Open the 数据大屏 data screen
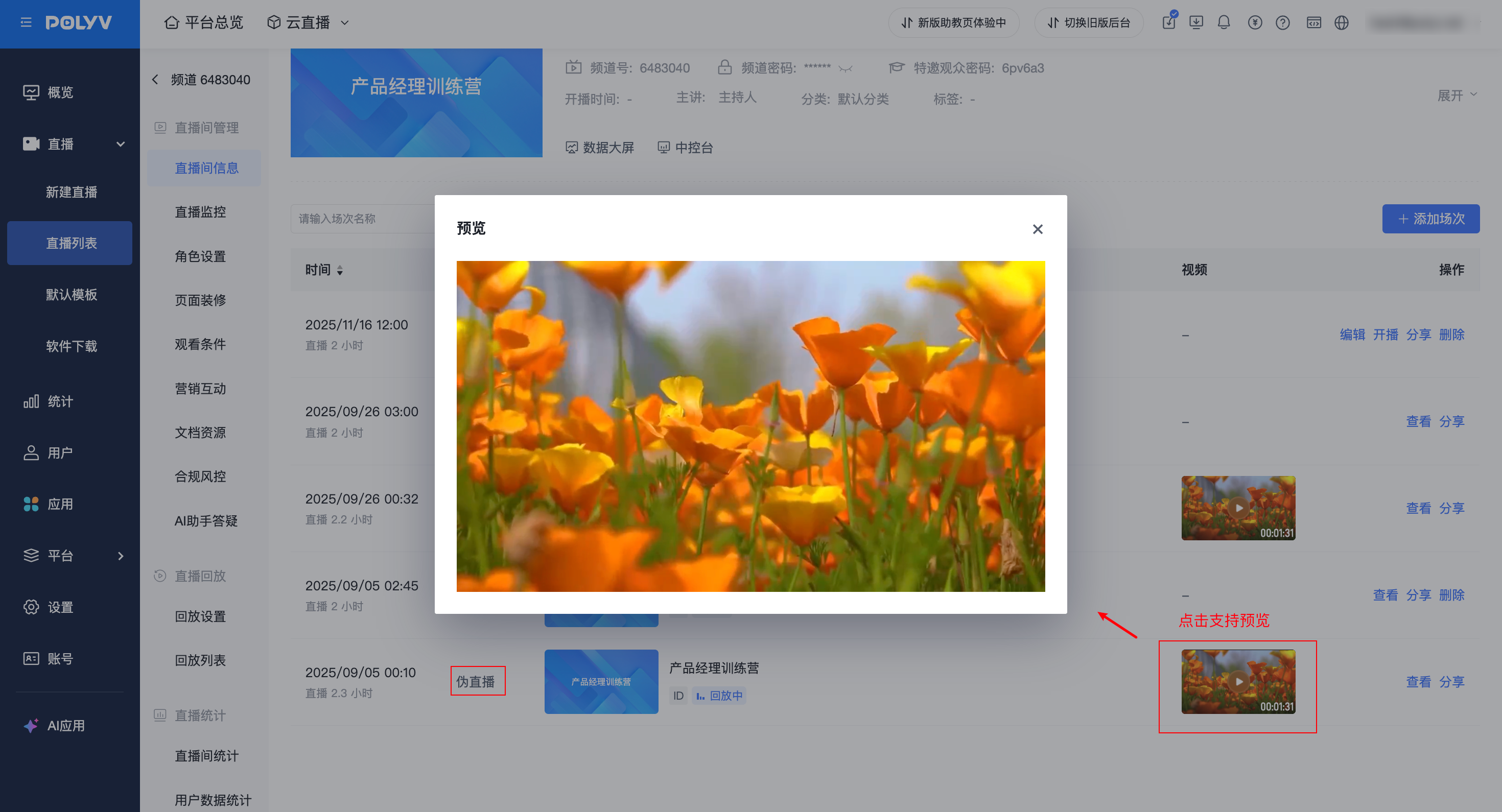Image resolution: width=1502 pixels, height=812 pixels. tap(600, 148)
